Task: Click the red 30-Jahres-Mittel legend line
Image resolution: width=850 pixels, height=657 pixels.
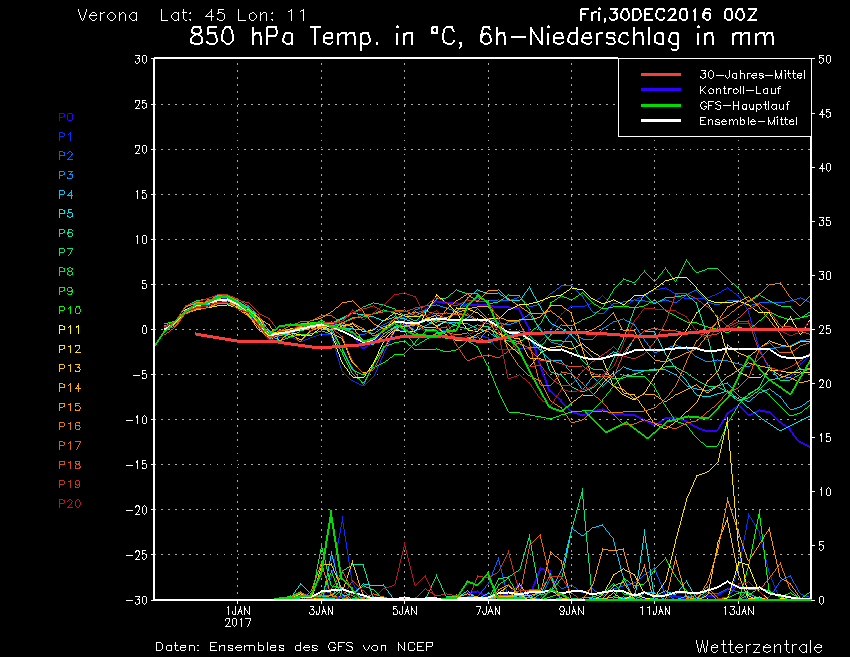Action: (661, 74)
